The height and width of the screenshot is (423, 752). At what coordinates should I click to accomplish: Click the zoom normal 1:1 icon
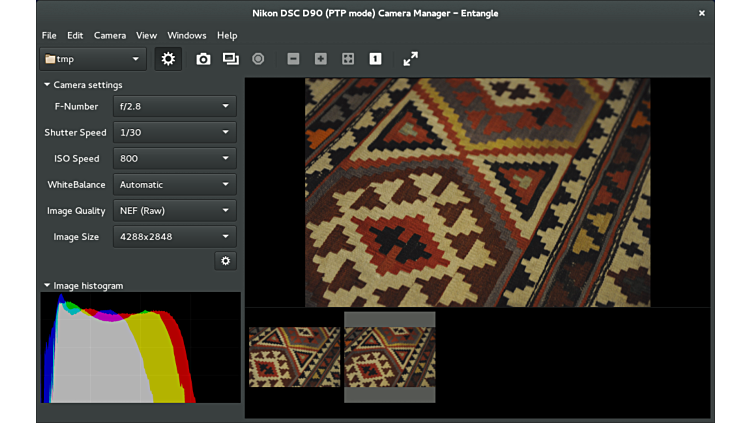(375, 59)
